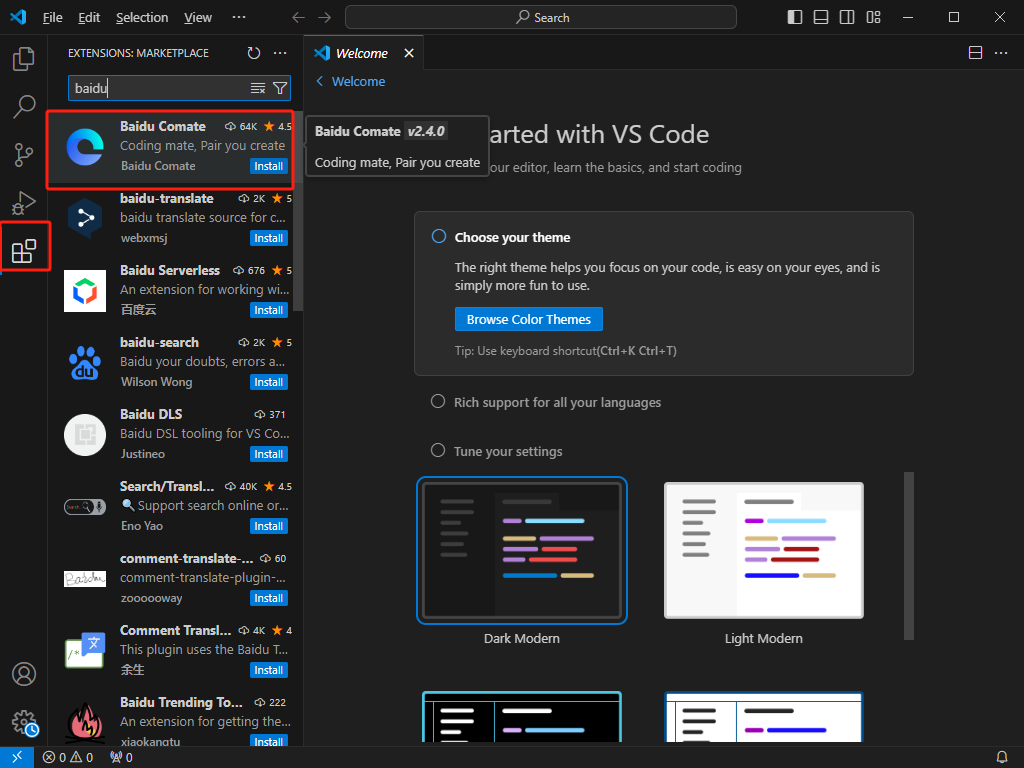Open notifications bell in status bar
Image resolution: width=1024 pixels, height=768 pixels.
1002,758
